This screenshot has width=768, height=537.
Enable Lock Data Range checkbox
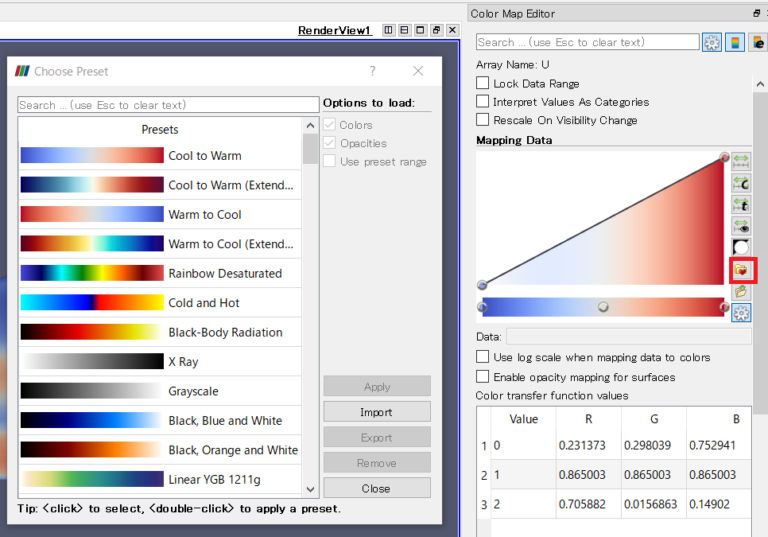(x=483, y=84)
